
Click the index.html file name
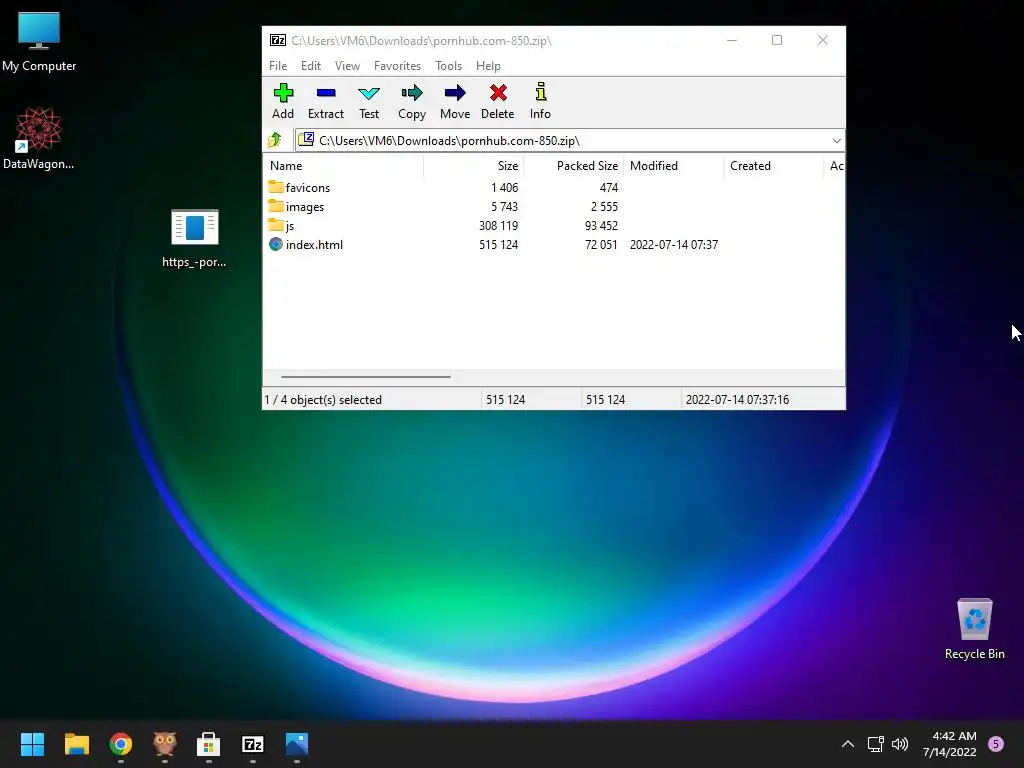click(x=314, y=245)
